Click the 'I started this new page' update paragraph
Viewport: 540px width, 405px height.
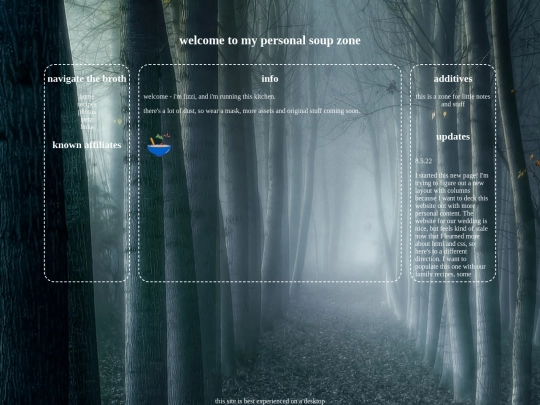point(451,225)
